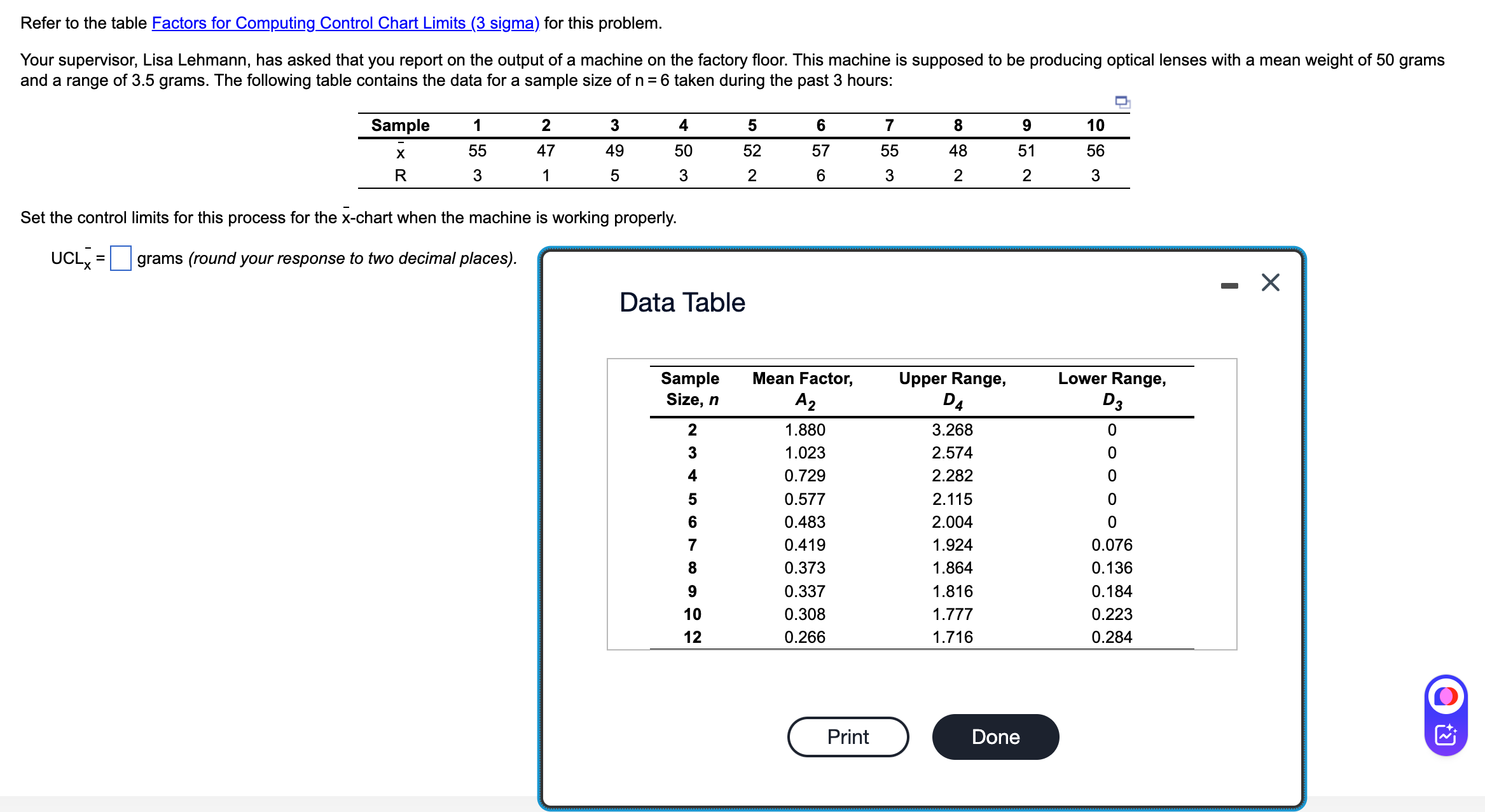Click the R row label in the data table
Image resolution: width=1485 pixels, height=812 pixels.
400,175
